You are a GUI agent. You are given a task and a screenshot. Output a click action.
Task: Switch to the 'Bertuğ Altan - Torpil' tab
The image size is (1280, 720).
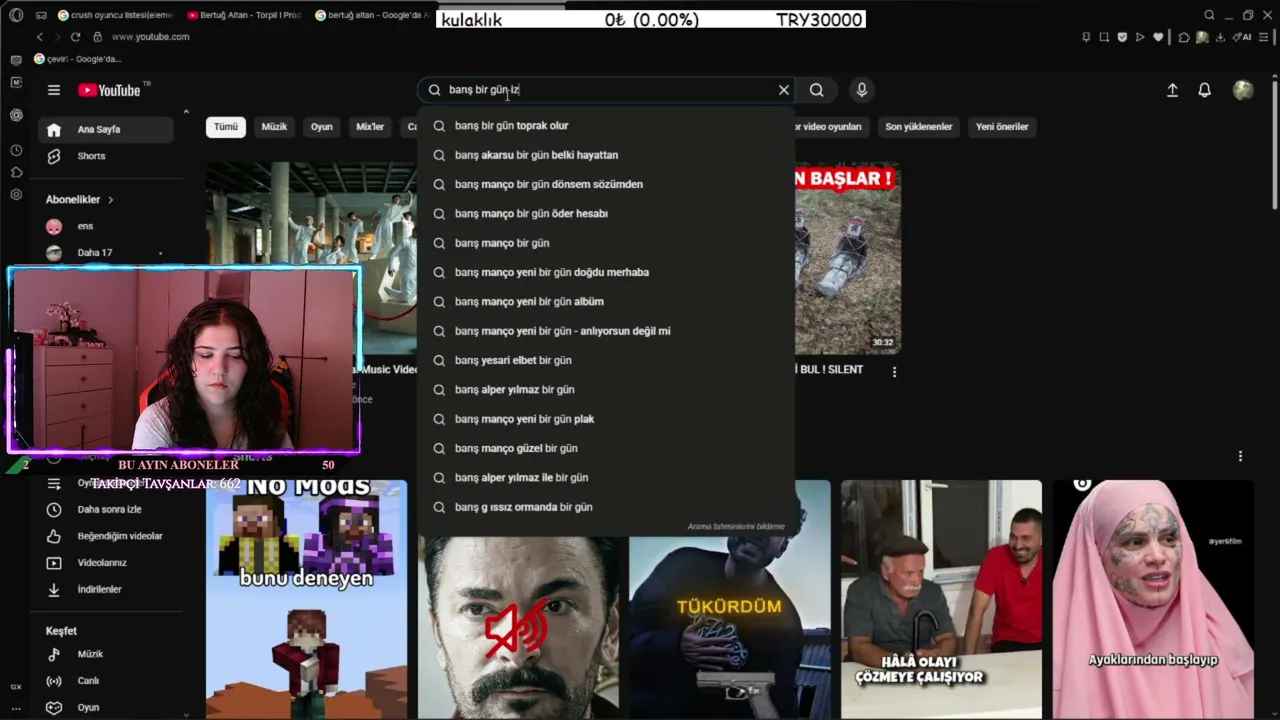click(245, 15)
